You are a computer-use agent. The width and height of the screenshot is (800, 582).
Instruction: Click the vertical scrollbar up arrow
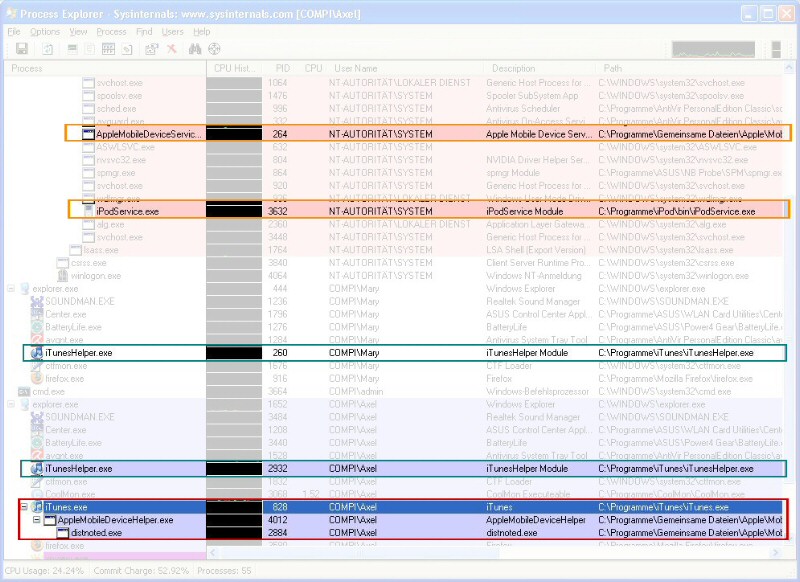point(789,68)
